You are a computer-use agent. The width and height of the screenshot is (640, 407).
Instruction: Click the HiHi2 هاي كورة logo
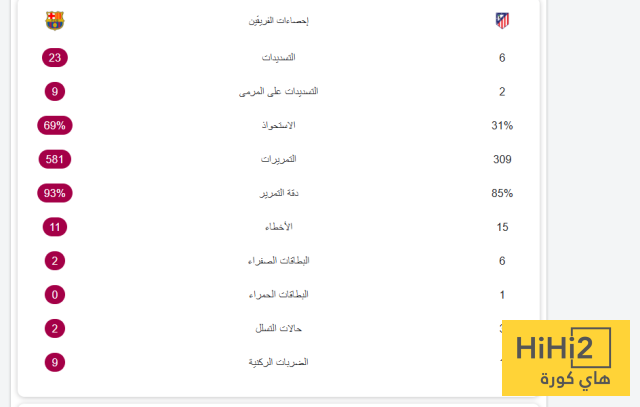(x=565, y=360)
